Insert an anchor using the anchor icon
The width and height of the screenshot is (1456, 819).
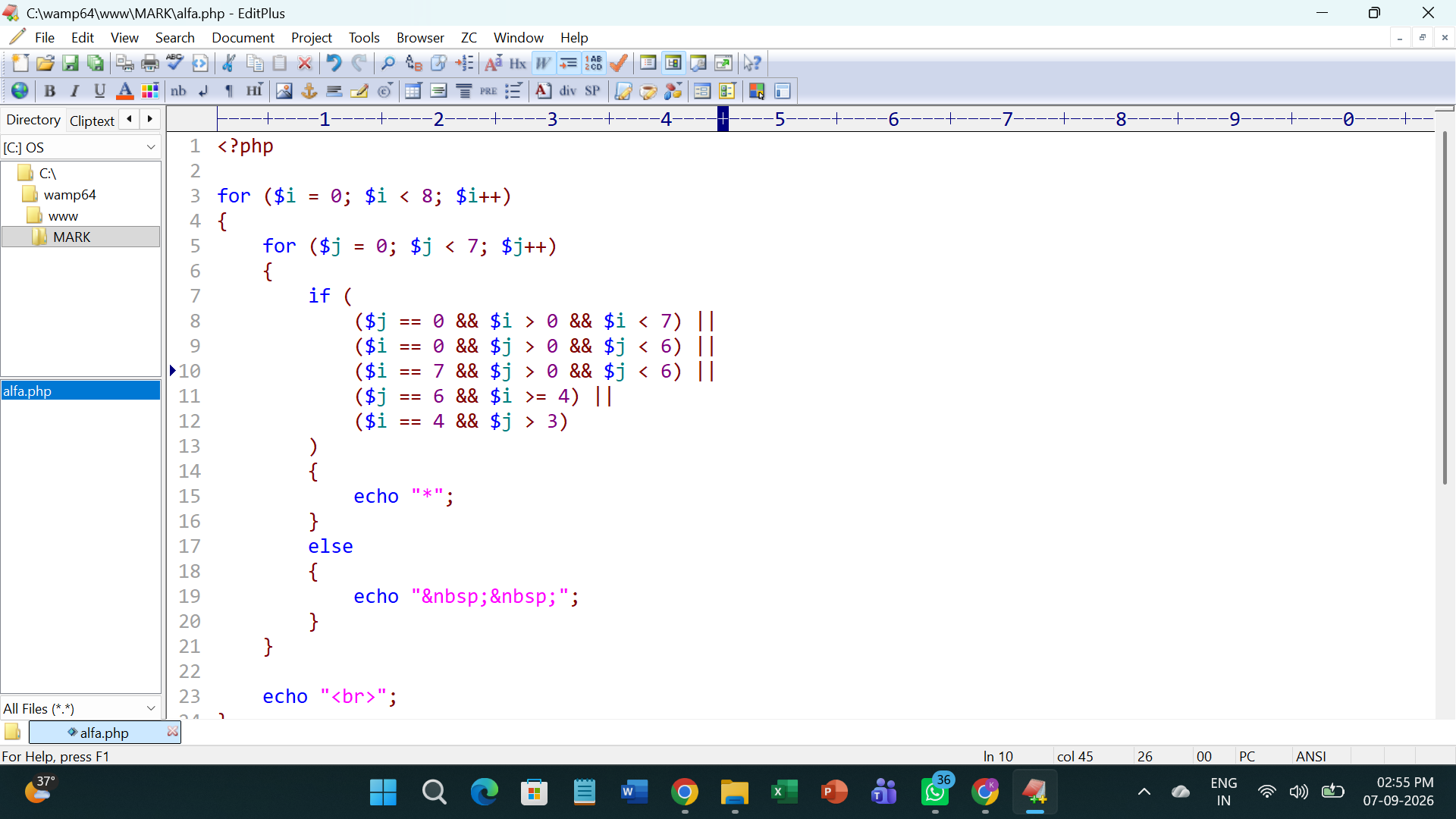[x=309, y=91]
